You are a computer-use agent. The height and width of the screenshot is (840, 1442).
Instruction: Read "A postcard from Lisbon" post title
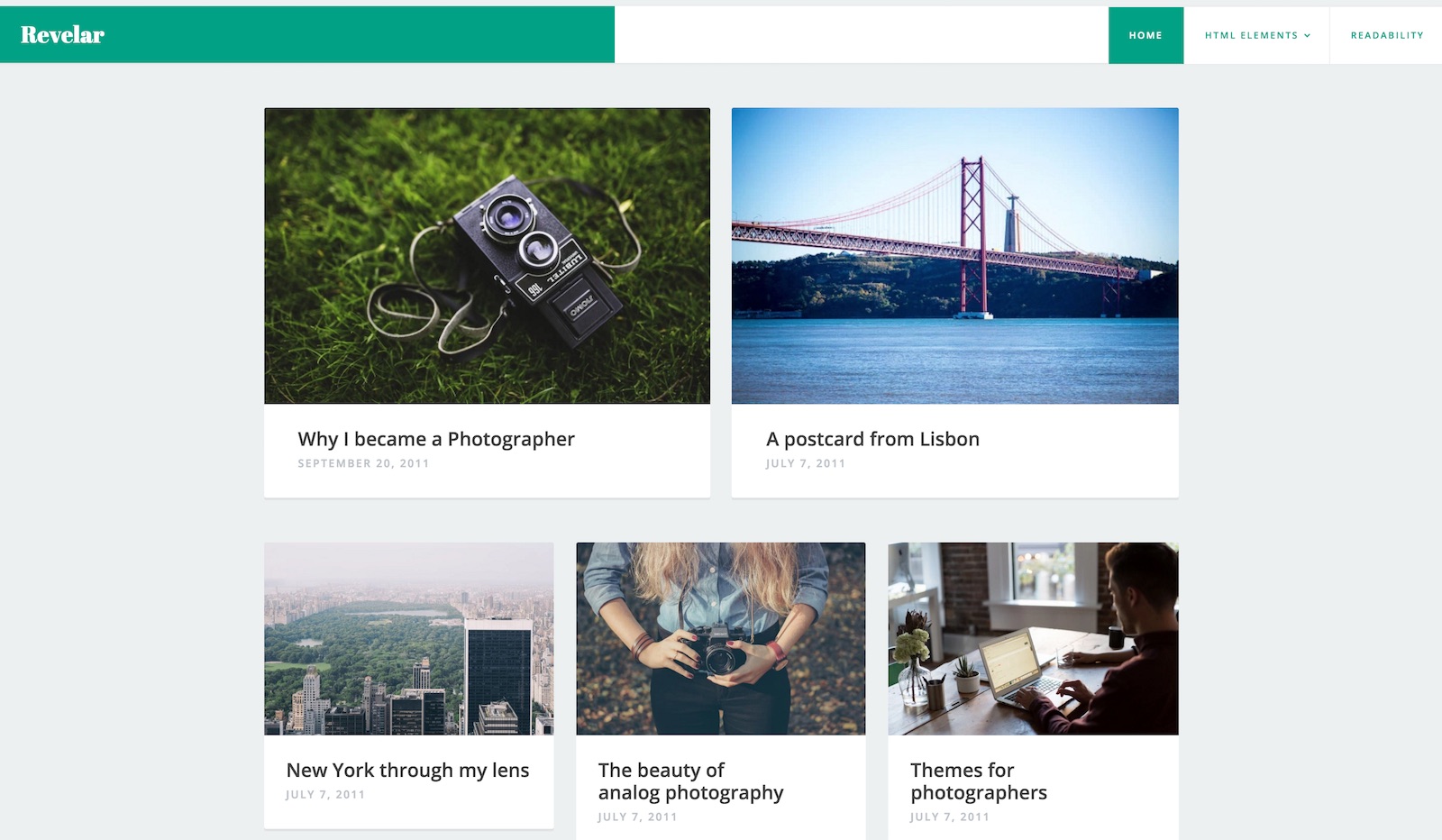point(872,439)
